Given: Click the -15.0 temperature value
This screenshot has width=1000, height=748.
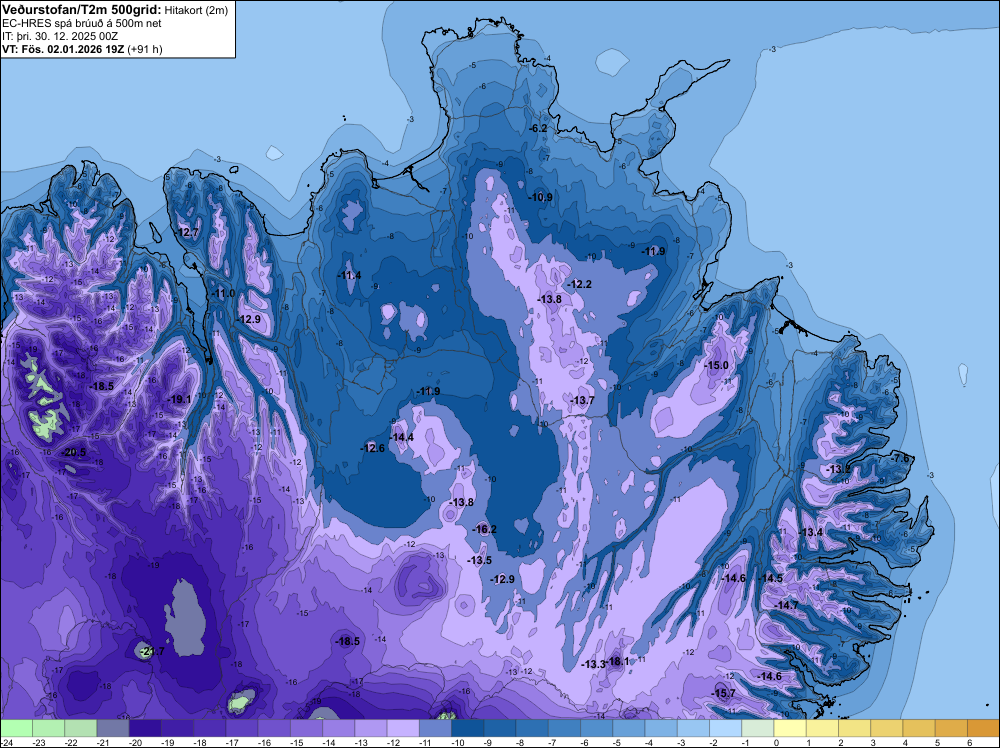Looking at the screenshot, I should coord(716,365).
